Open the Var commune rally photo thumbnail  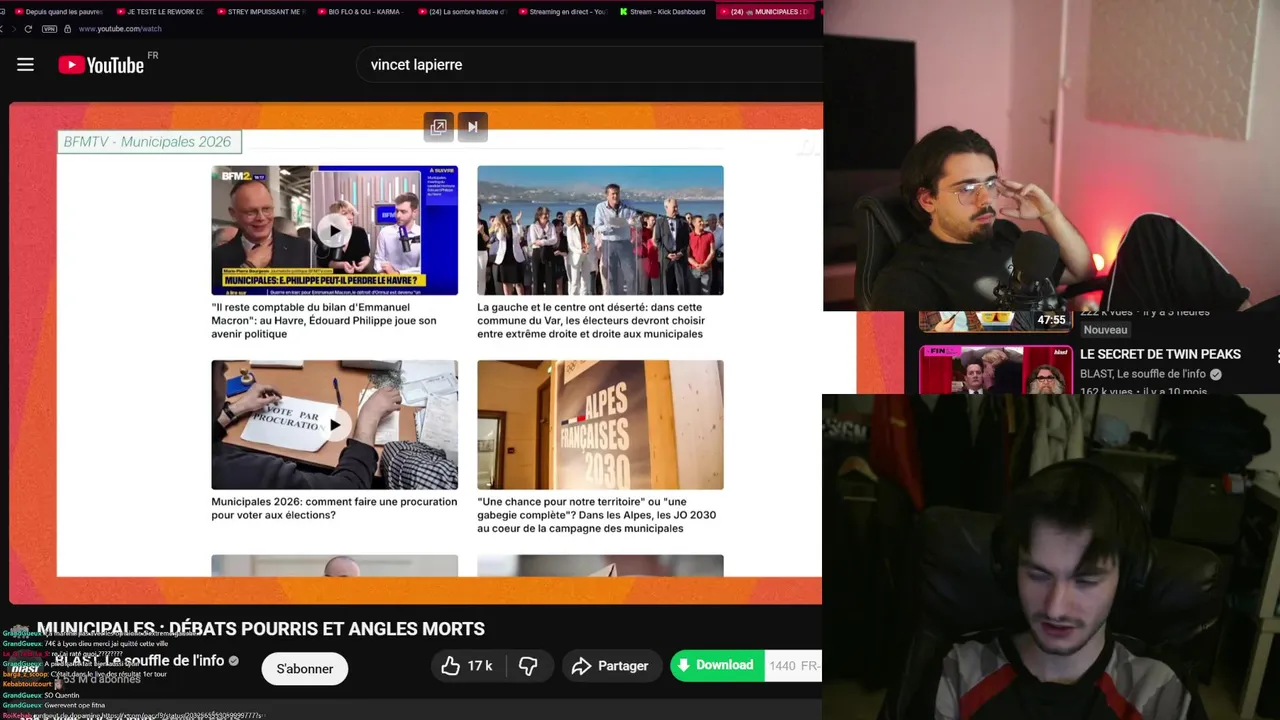coord(600,230)
